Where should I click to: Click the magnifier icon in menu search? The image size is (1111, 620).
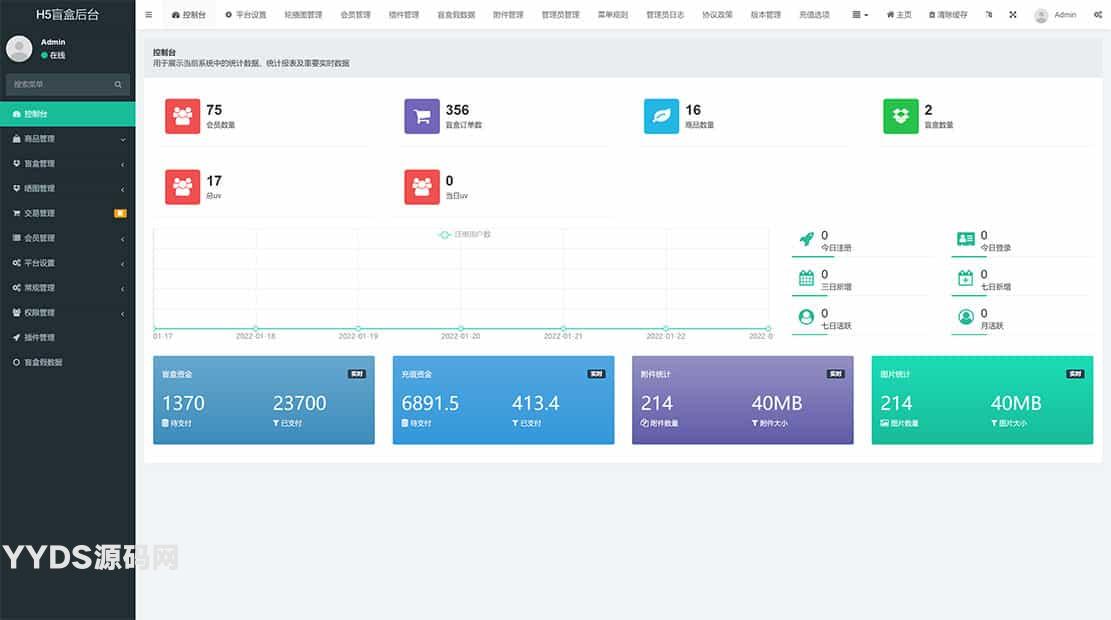click(118, 85)
